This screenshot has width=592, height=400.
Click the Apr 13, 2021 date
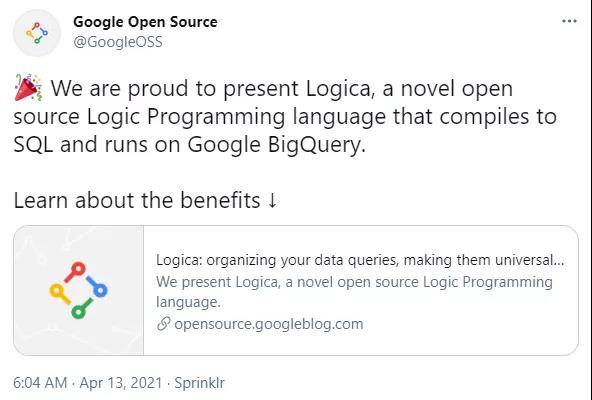point(121,383)
